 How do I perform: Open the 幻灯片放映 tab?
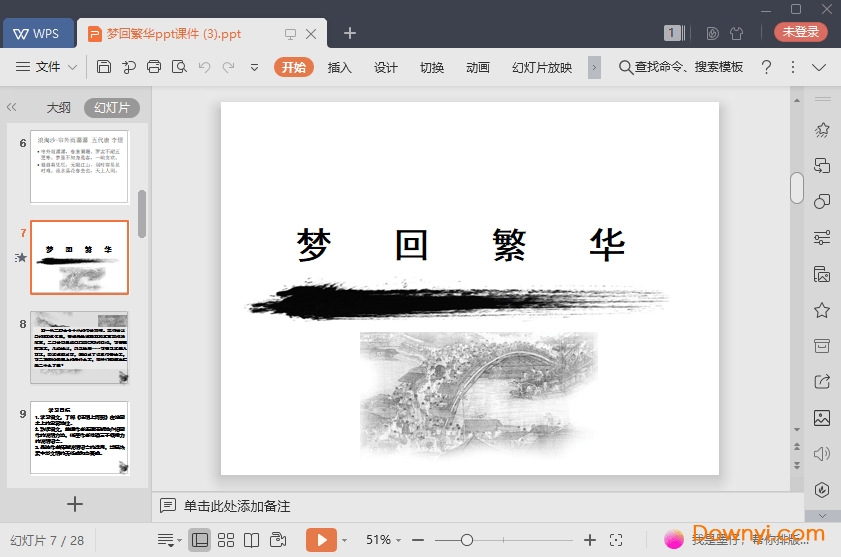[542, 67]
